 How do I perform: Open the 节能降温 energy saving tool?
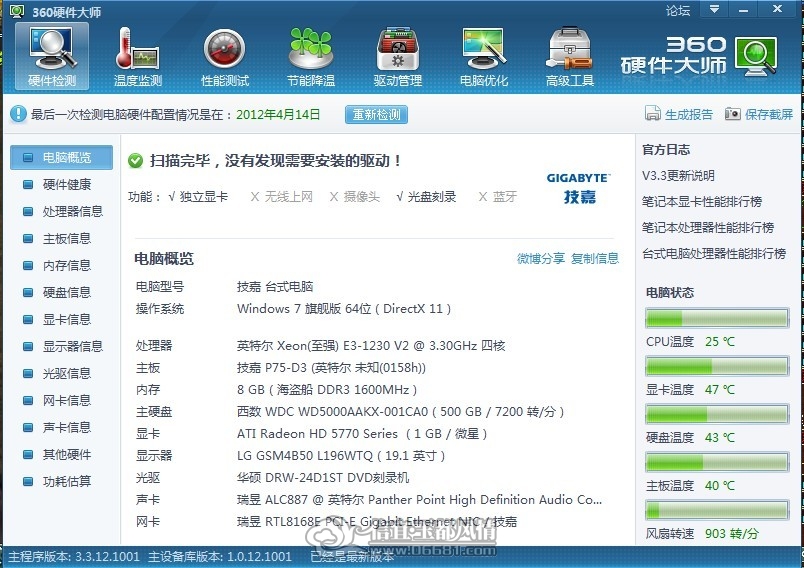[x=311, y=56]
